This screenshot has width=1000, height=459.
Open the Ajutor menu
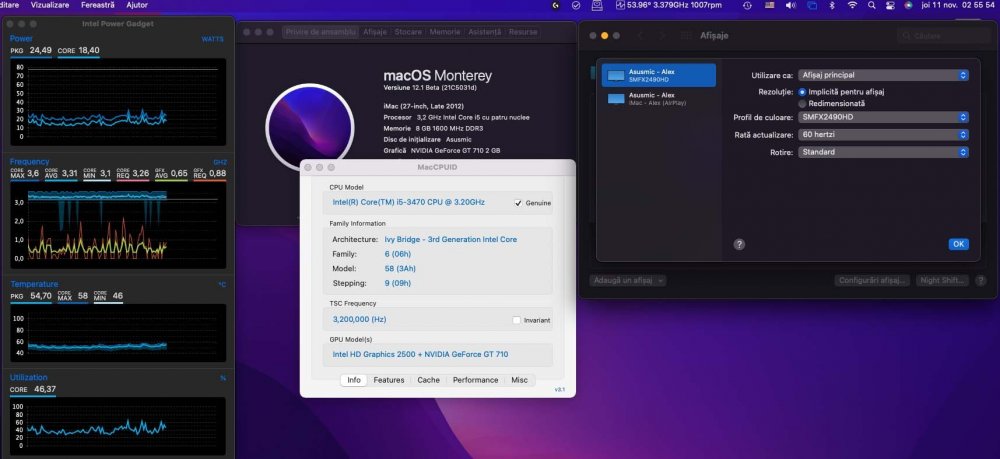[x=137, y=5]
